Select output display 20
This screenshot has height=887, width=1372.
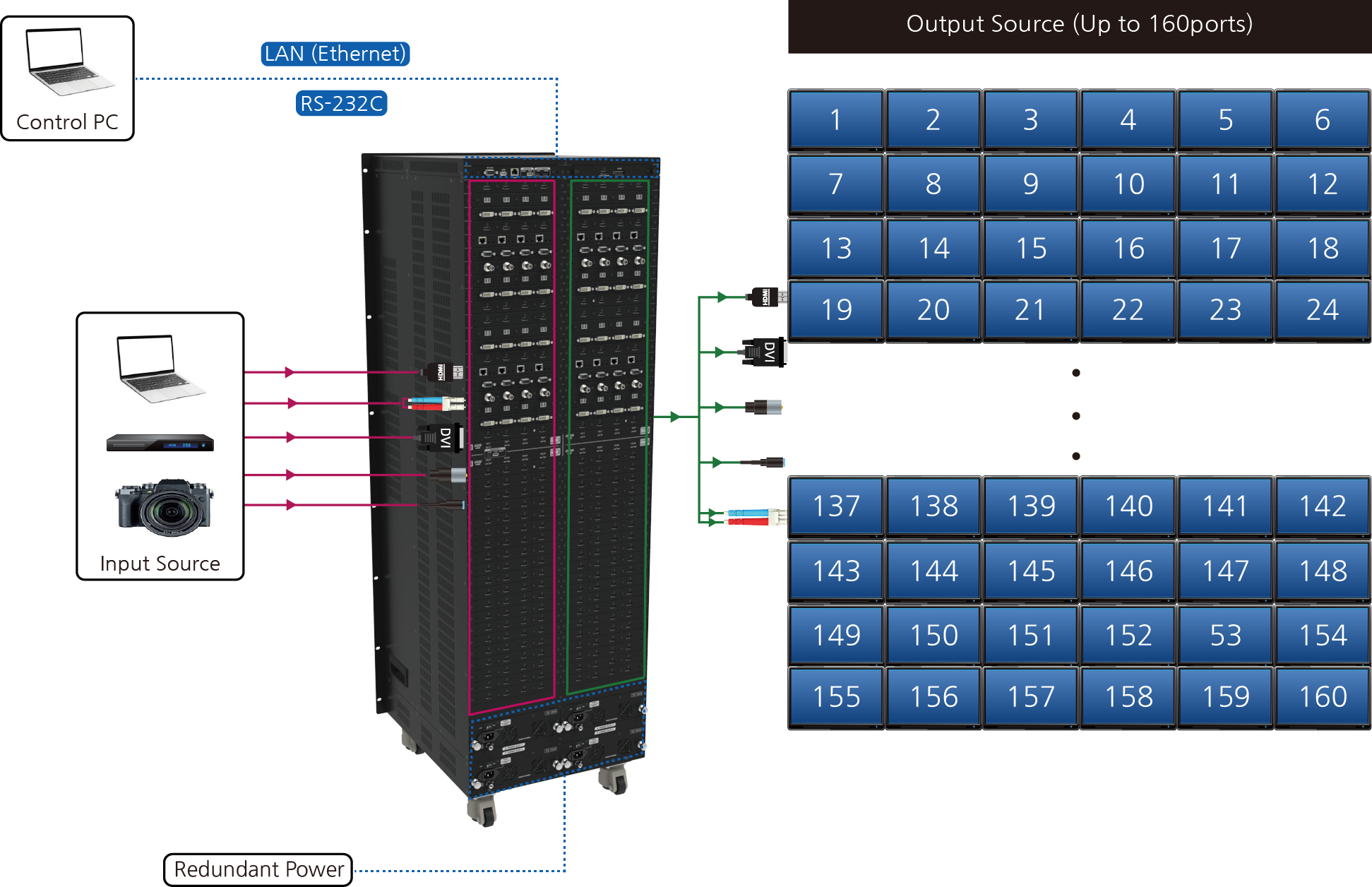pyautogui.click(x=933, y=311)
